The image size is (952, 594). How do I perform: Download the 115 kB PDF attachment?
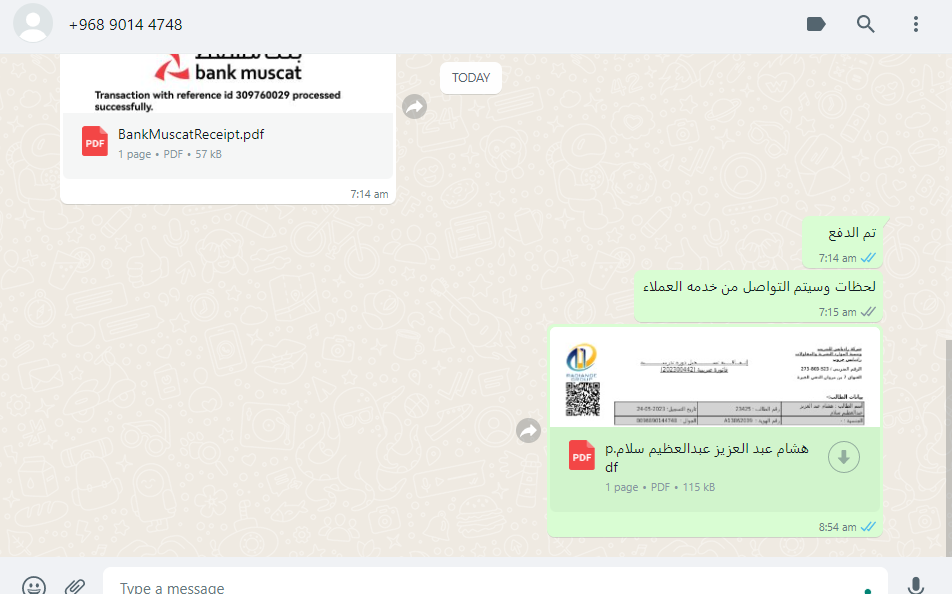pos(843,457)
